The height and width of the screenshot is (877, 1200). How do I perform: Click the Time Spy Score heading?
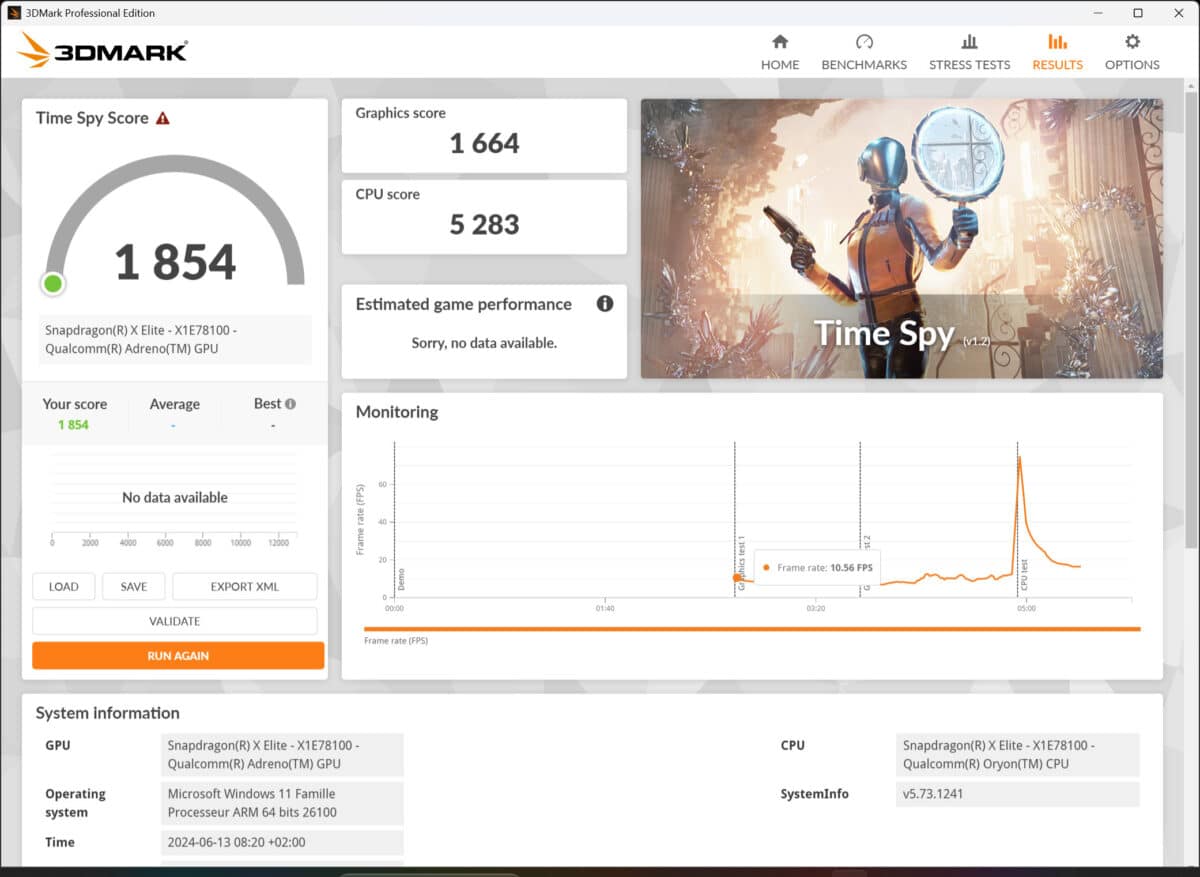click(92, 118)
